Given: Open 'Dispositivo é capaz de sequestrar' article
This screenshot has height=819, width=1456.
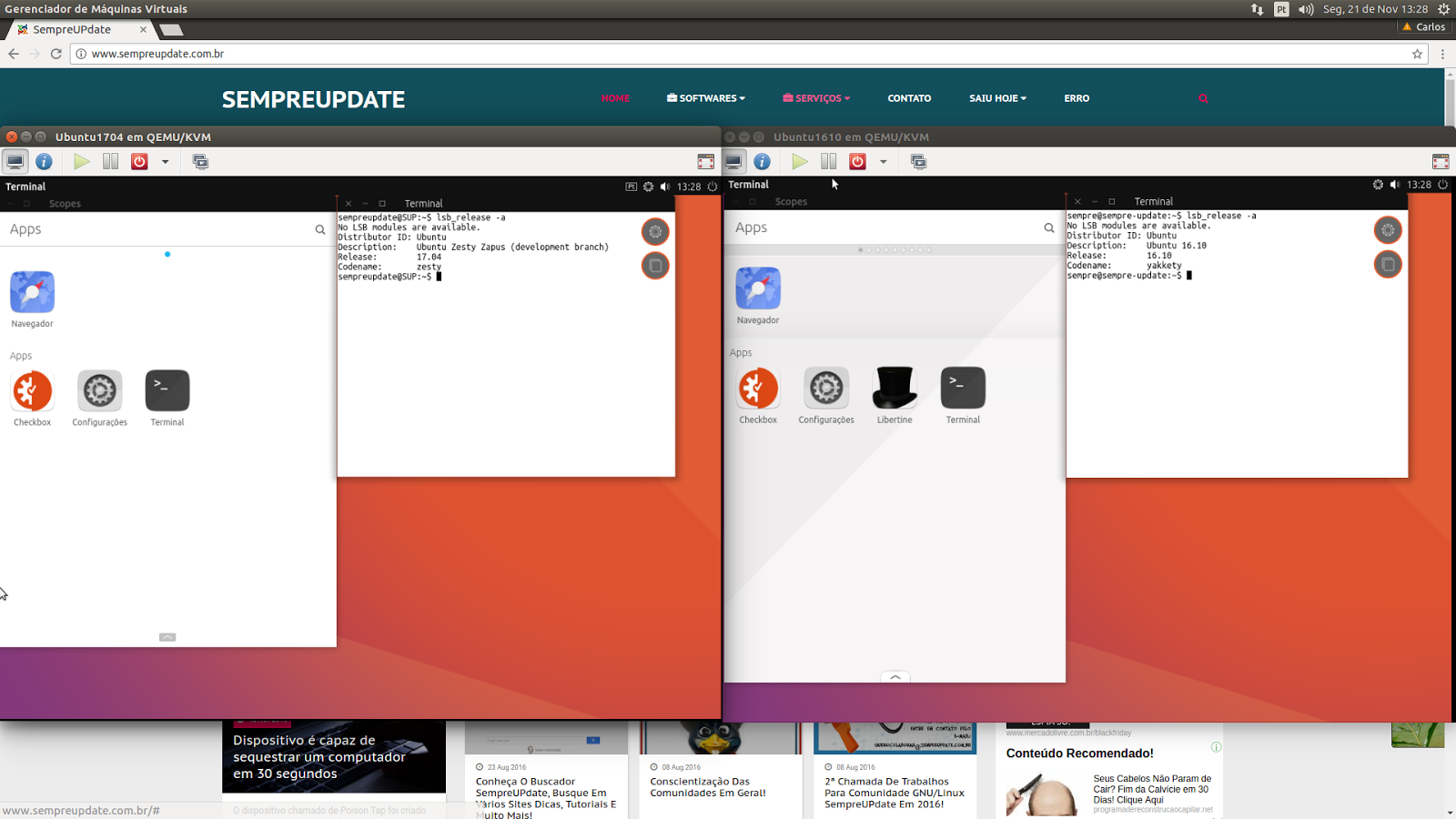Looking at the screenshot, I should (319, 757).
